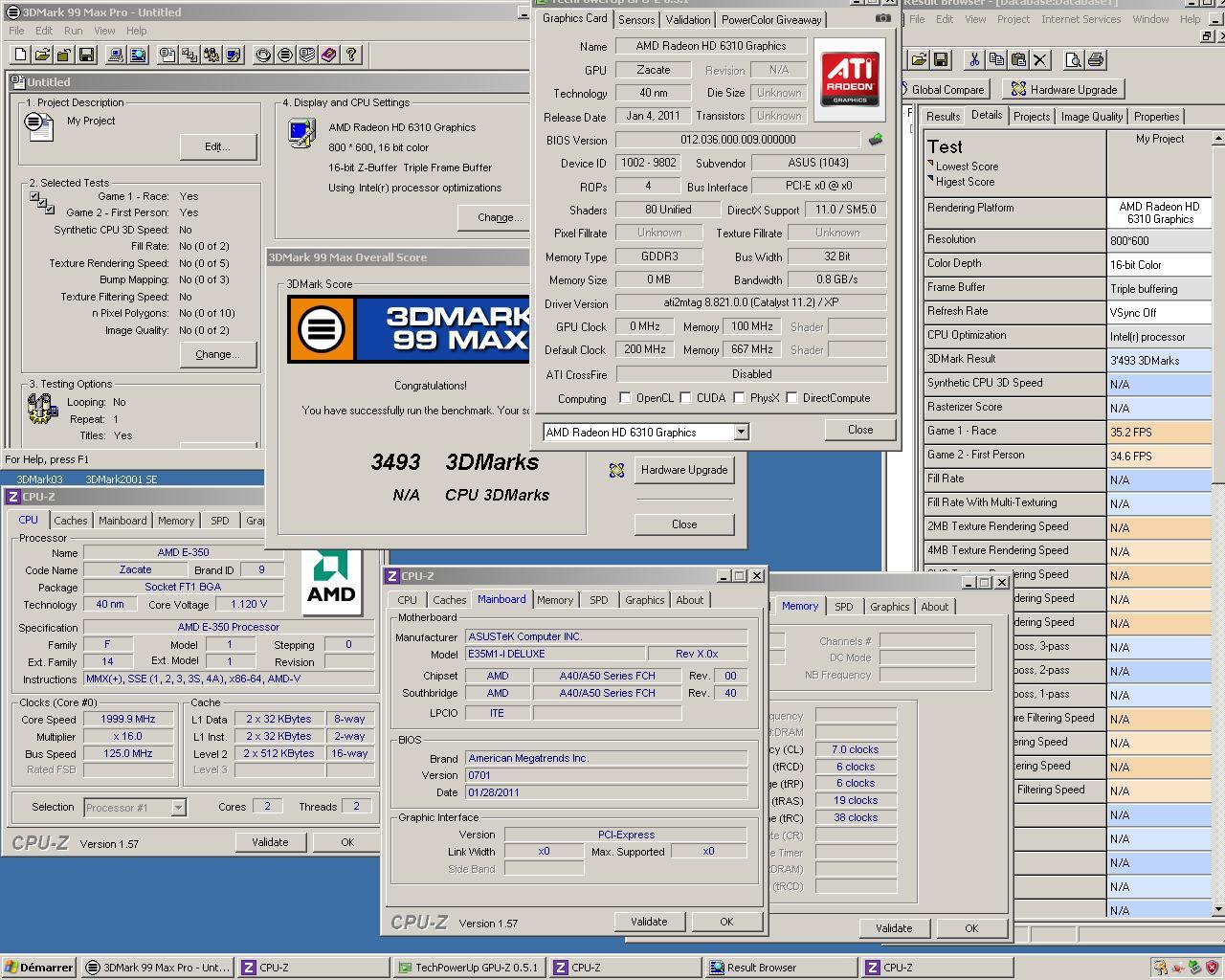Screen dimensions: 1225x980
Task: Click the Result Browser scrollbar up arrow
Action: tap(1217, 138)
